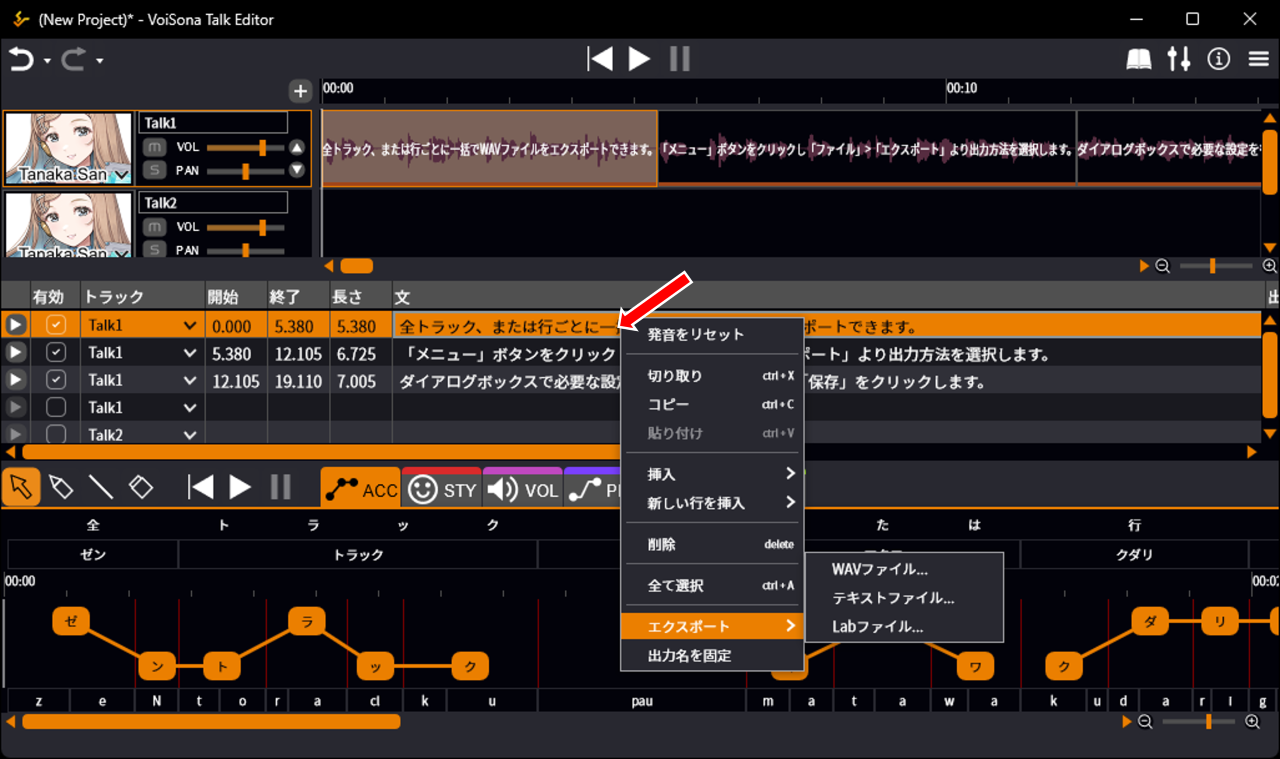Mute the Talk1 track
1280x759 pixels.
pyautogui.click(x=154, y=147)
